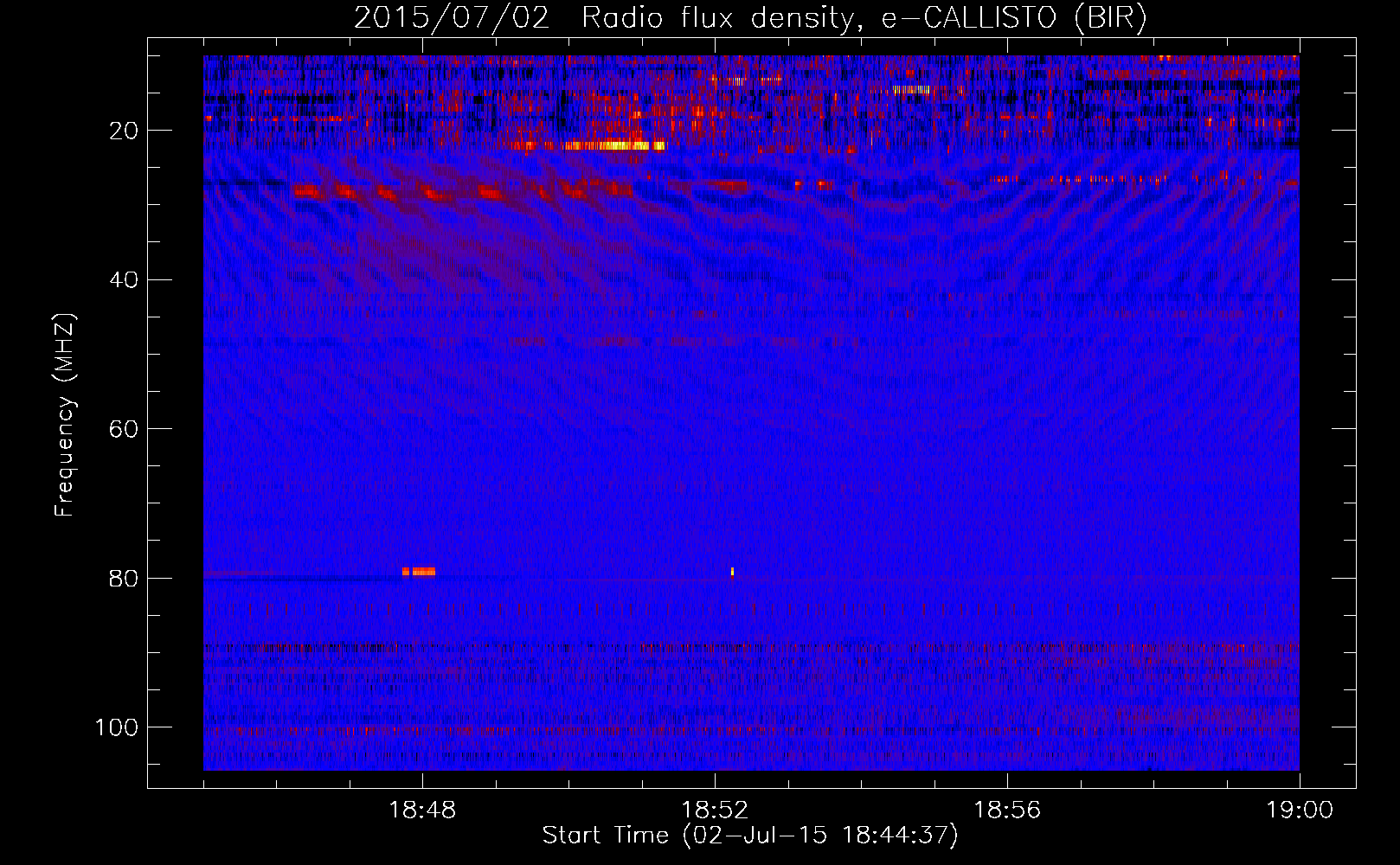Click the 'Start Time (02-Jul-15 18:44:37)' label
Viewport: 1400px width, 865px height.
click(x=750, y=836)
